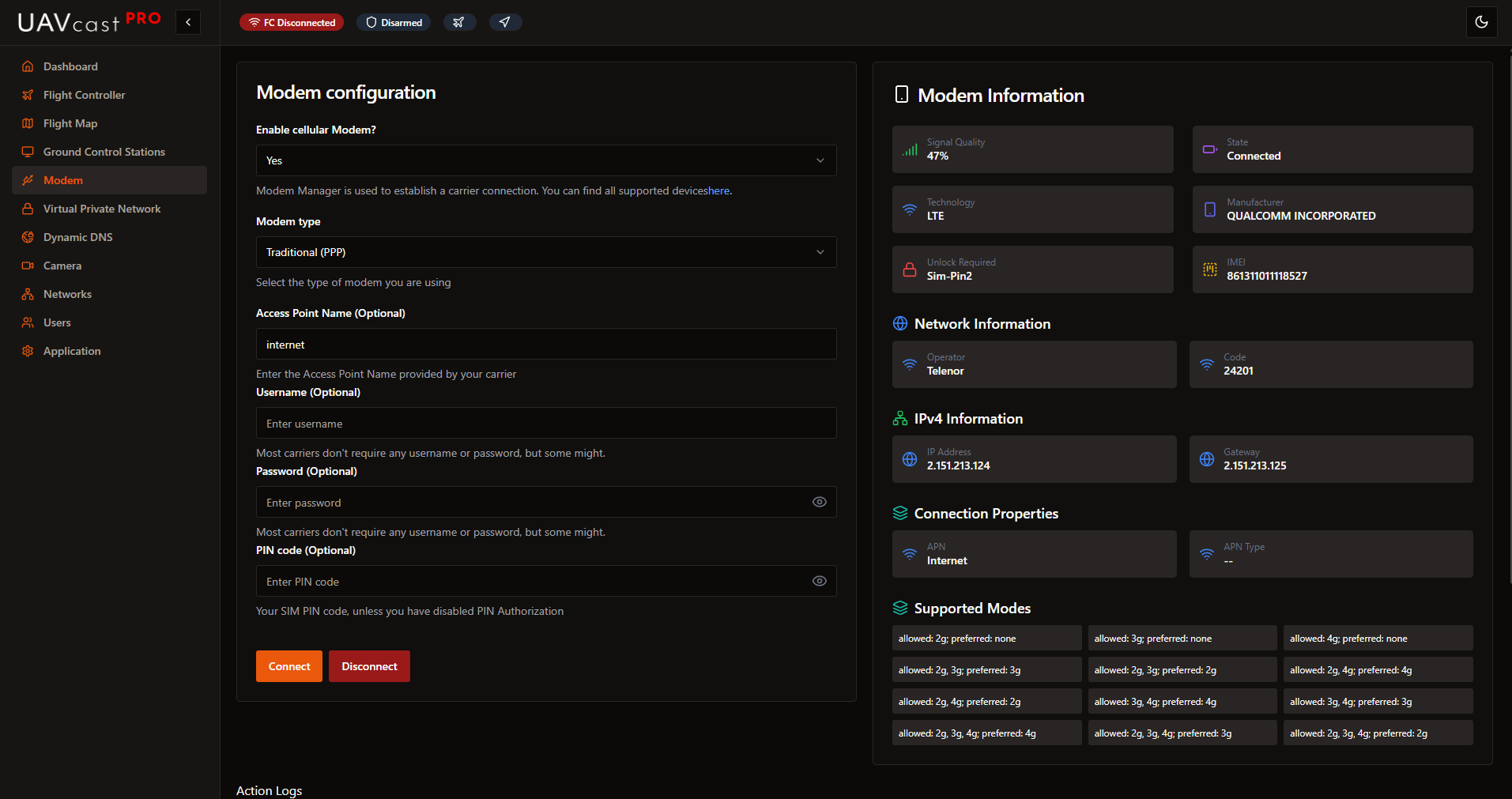Viewport: 1512px width, 799px height.
Task: Go to Virtual Private Network page
Action: point(101,209)
